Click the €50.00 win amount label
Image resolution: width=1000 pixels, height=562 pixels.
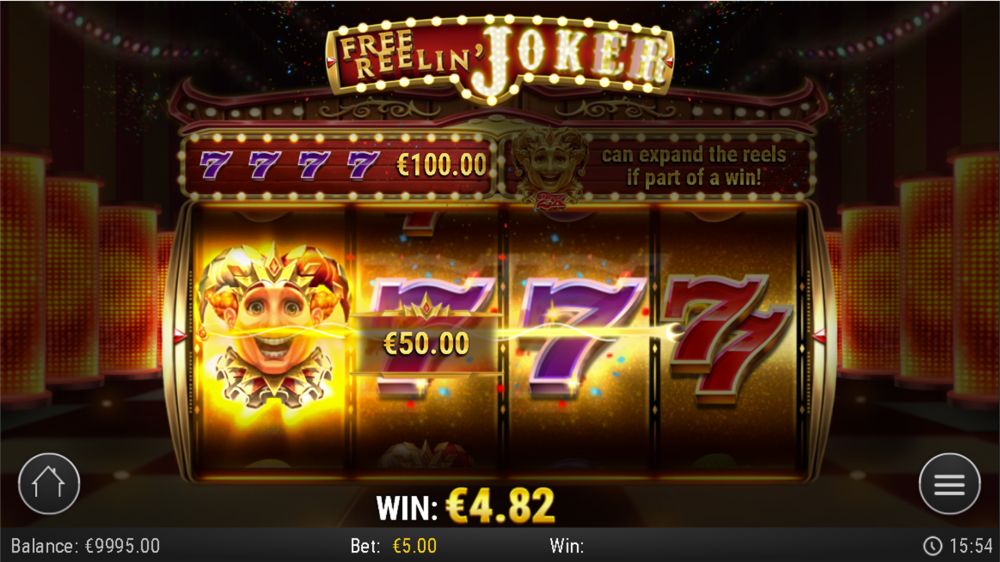tap(426, 344)
